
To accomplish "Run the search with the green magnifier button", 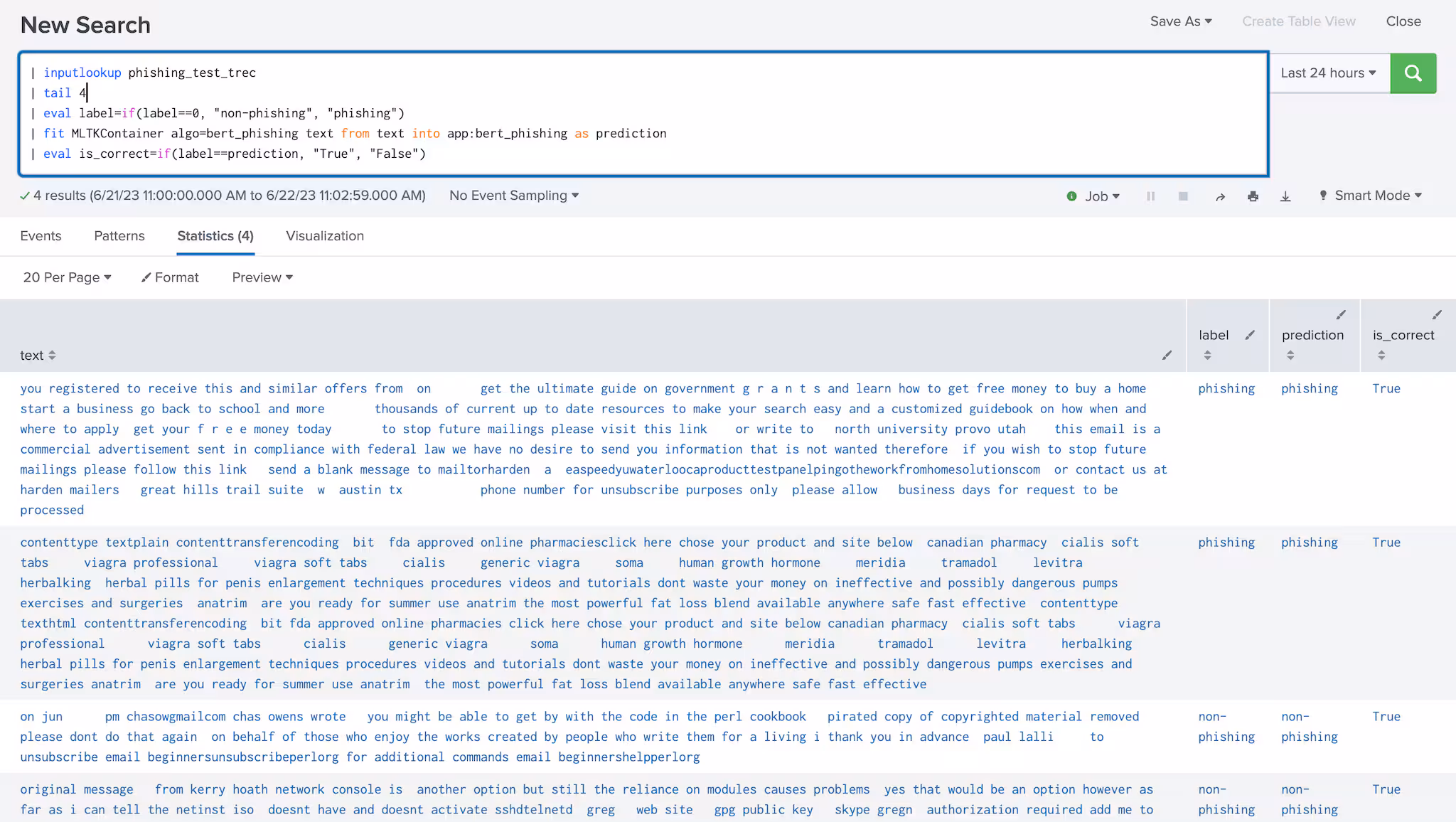I will [1412, 73].
